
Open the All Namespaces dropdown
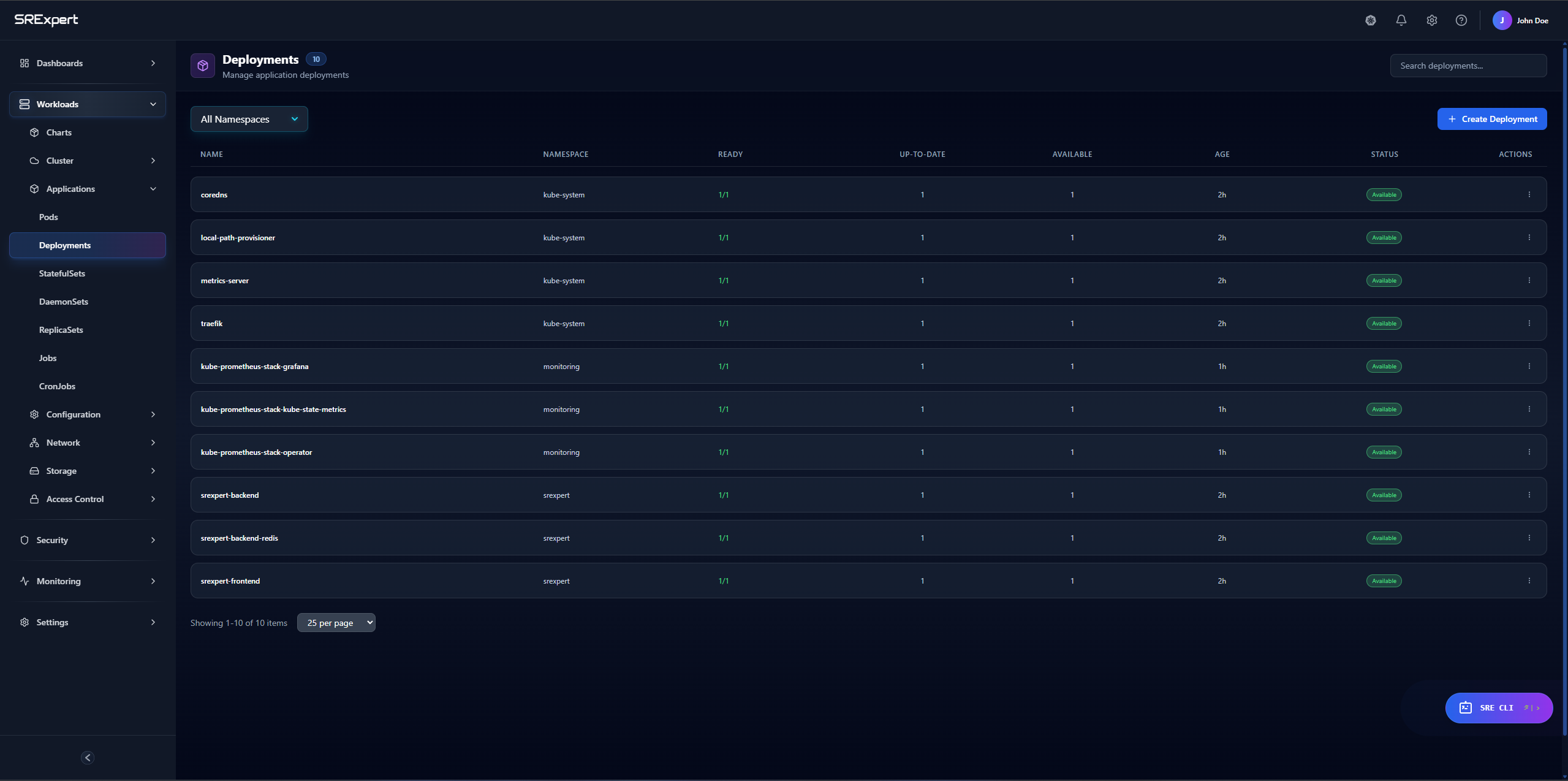[249, 119]
